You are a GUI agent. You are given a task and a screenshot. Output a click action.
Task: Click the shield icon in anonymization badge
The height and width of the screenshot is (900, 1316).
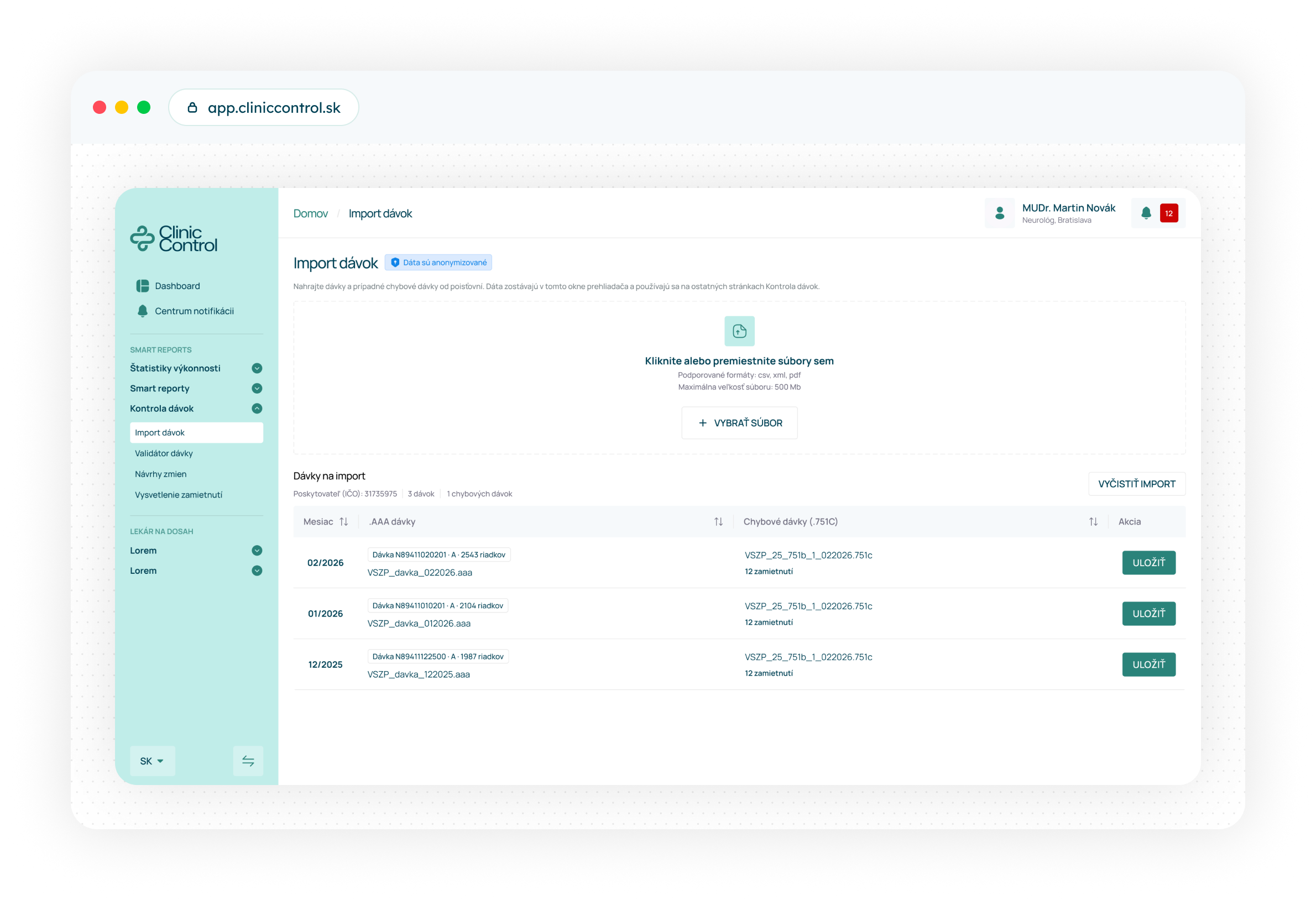coord(395,263)
